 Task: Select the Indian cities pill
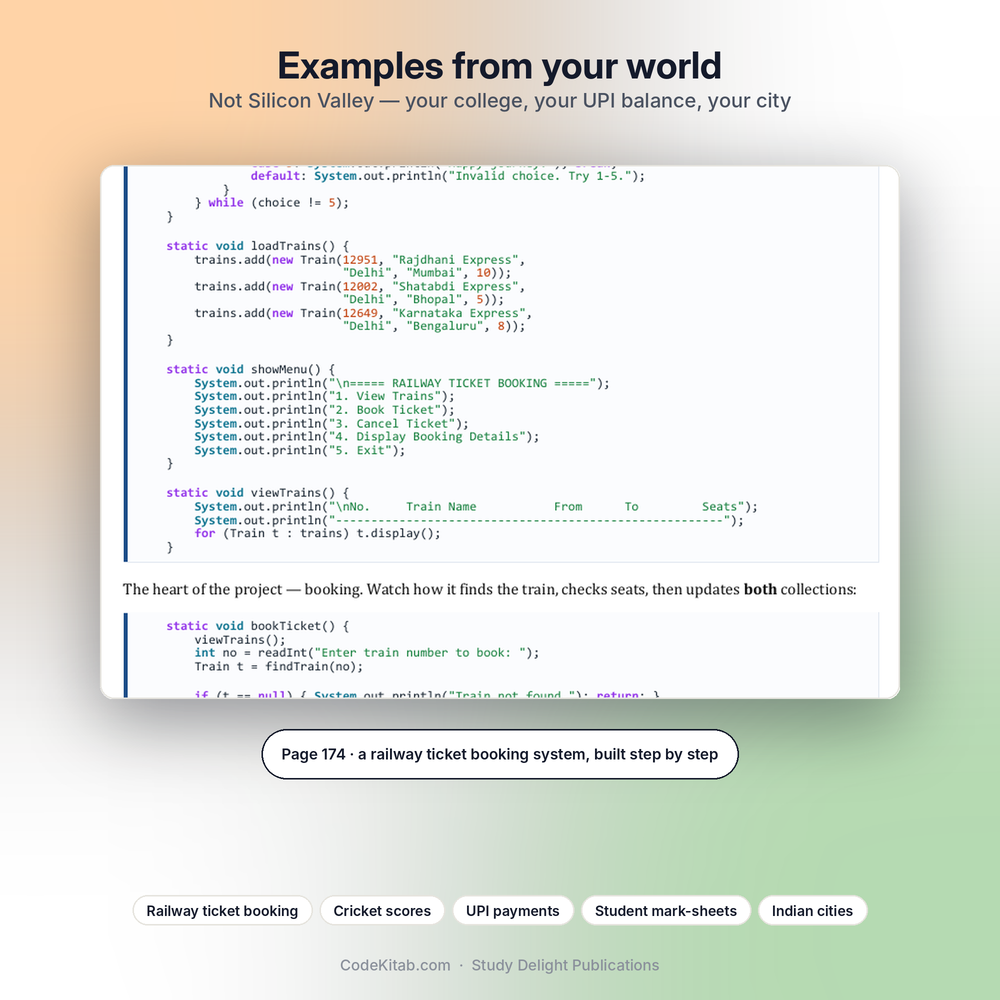[x=812, y=911]
